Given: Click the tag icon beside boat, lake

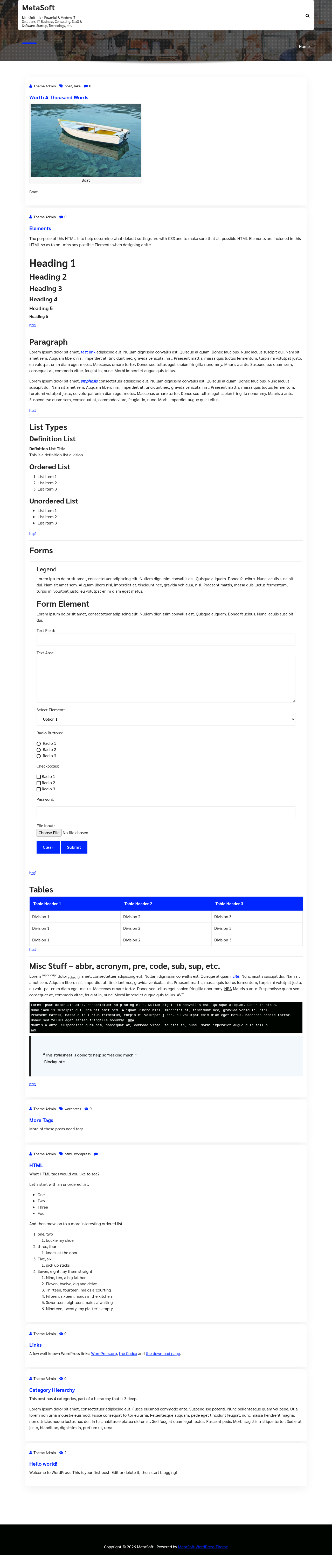Looking at the screenshot, I should [x=61, y=87].
